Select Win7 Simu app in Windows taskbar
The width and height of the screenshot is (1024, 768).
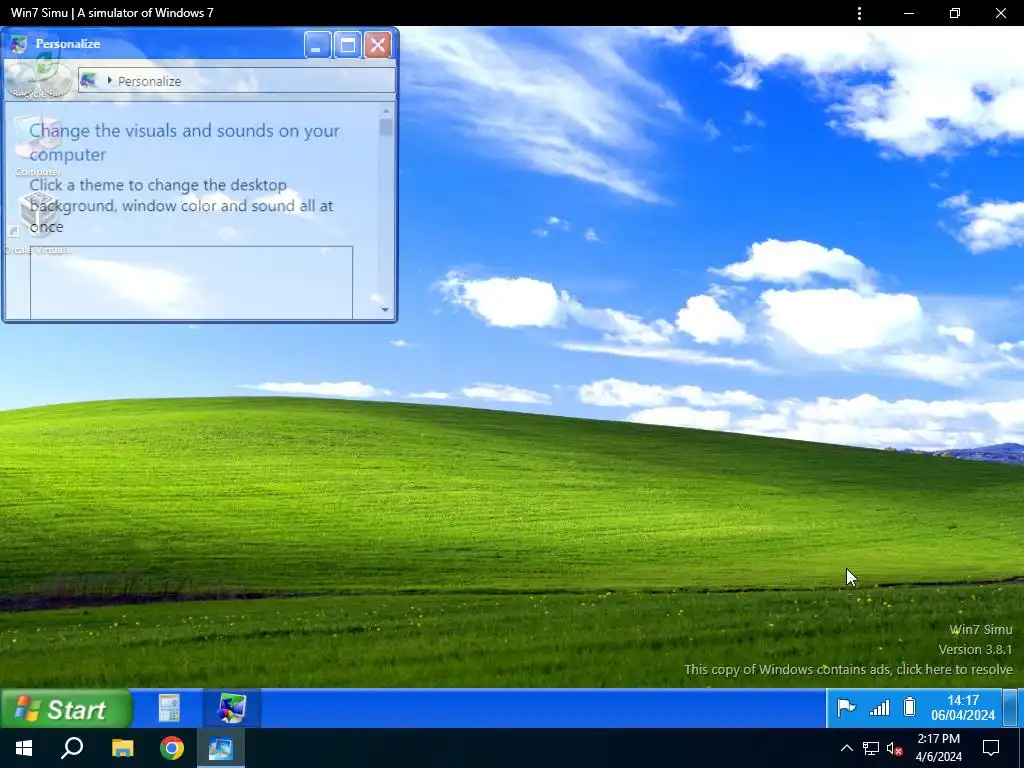(221, 748)
